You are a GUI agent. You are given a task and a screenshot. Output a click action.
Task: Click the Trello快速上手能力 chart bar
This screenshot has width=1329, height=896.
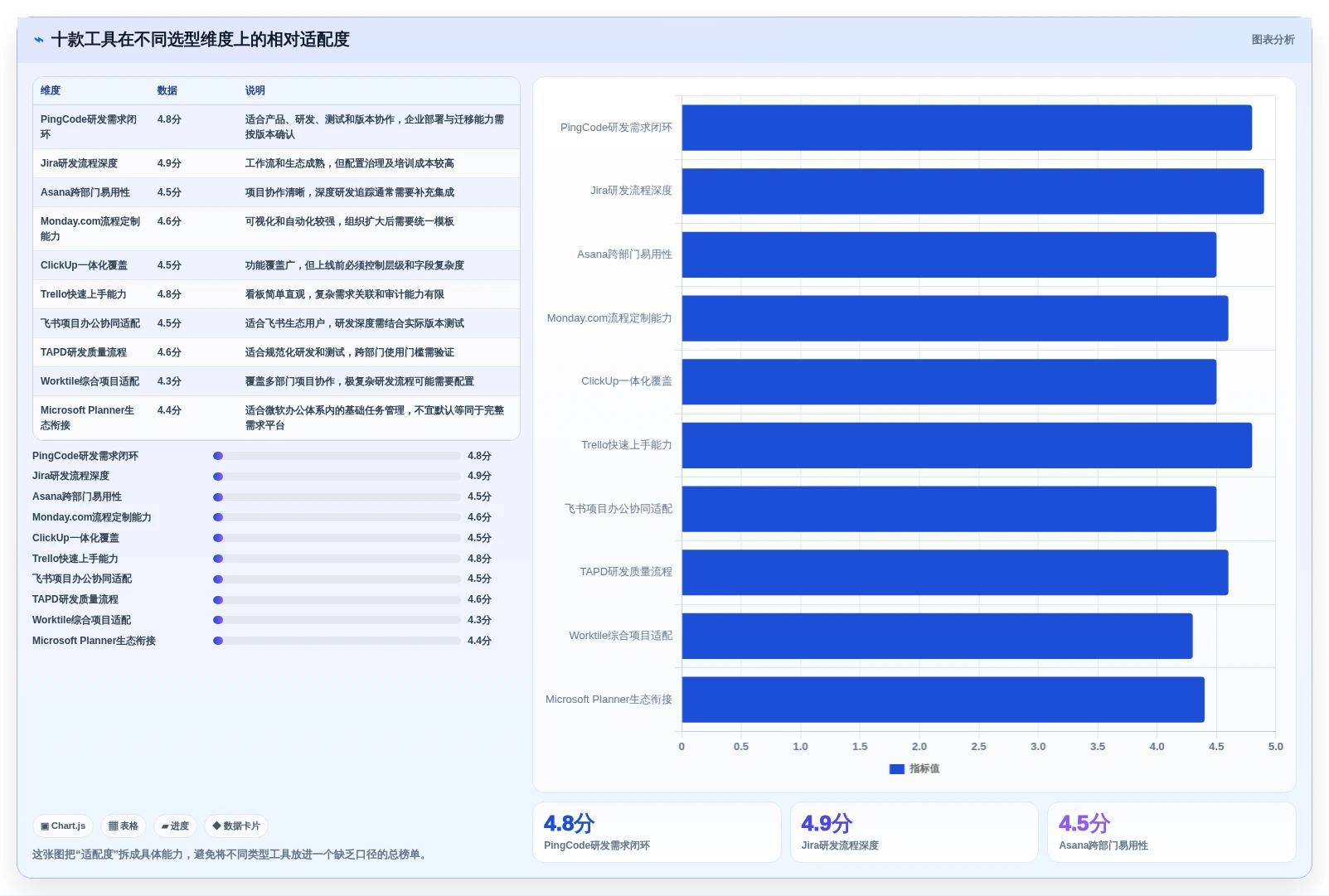point(967,445)
